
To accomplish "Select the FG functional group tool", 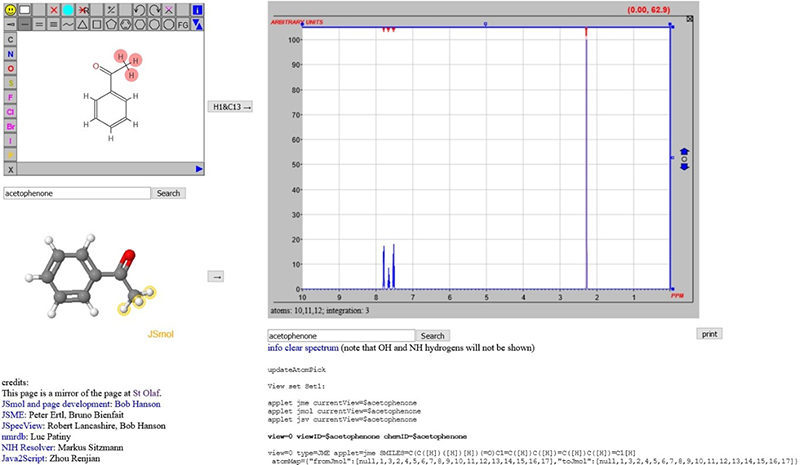I will (182, 22).
